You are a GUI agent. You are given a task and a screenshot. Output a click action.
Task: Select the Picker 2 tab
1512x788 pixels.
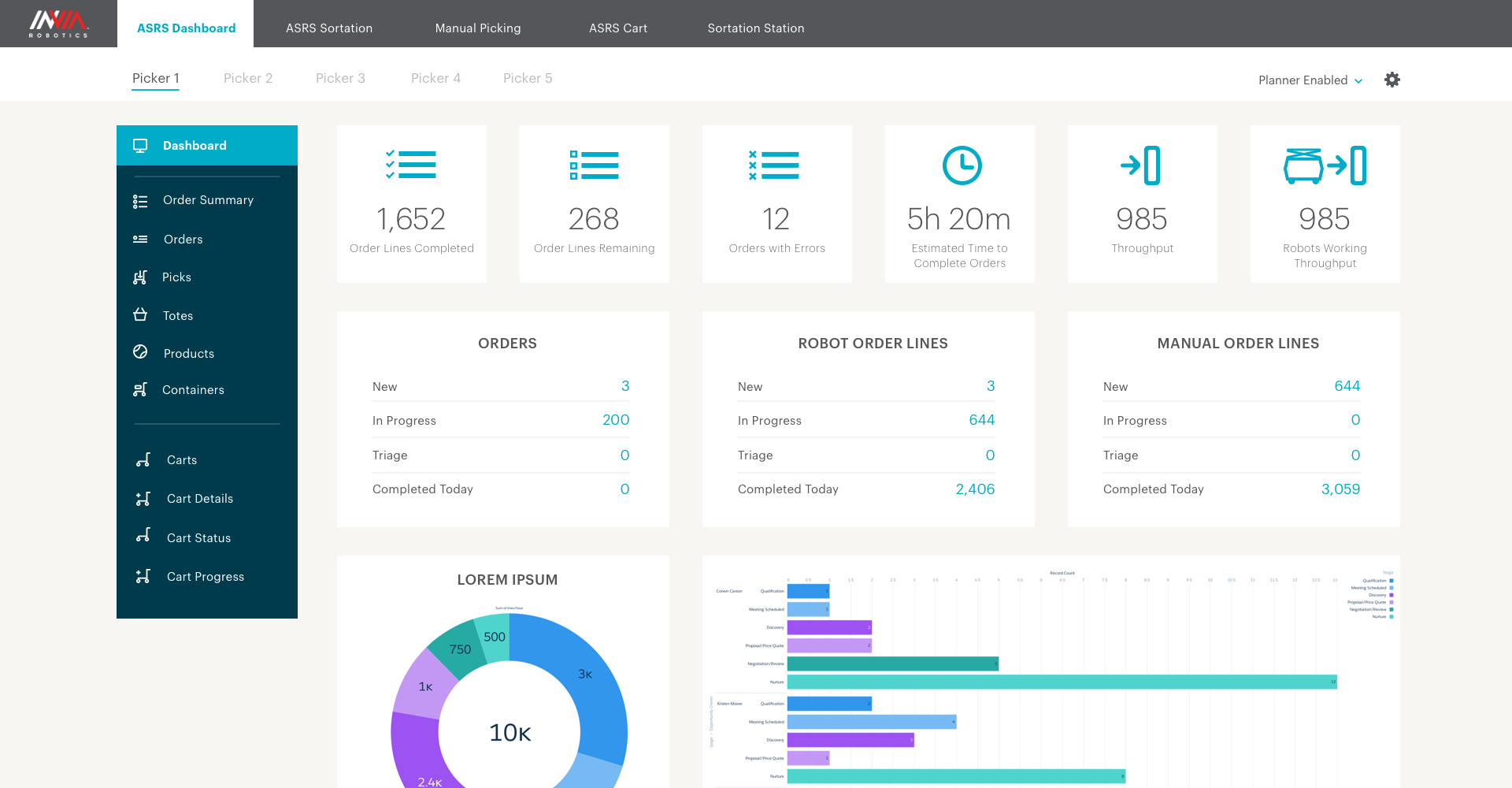coord(248,78)
